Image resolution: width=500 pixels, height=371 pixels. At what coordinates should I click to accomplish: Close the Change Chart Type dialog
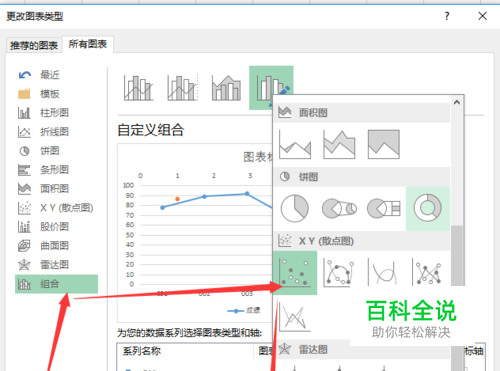482,16
